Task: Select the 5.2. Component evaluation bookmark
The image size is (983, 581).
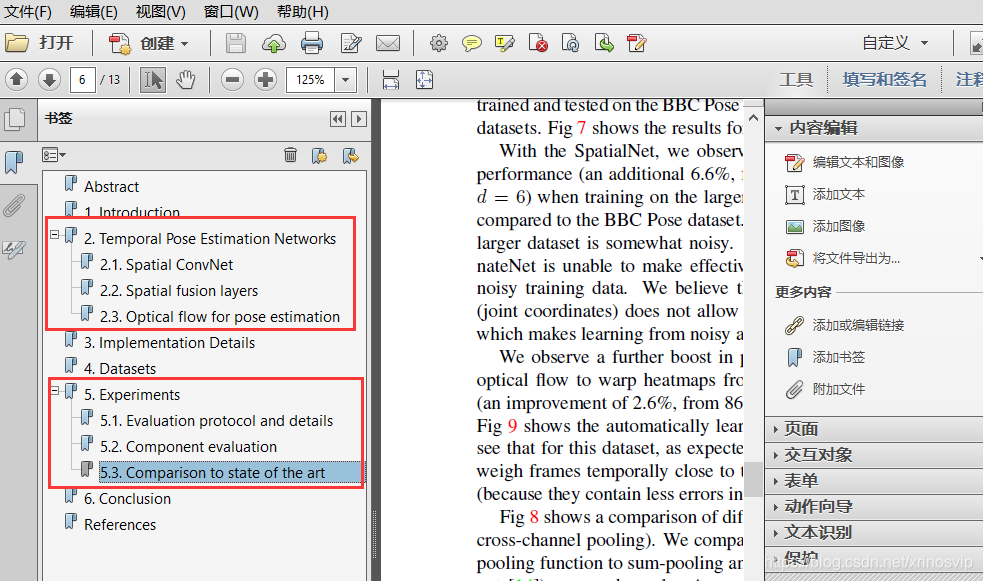Action: (x=188, y=447)
